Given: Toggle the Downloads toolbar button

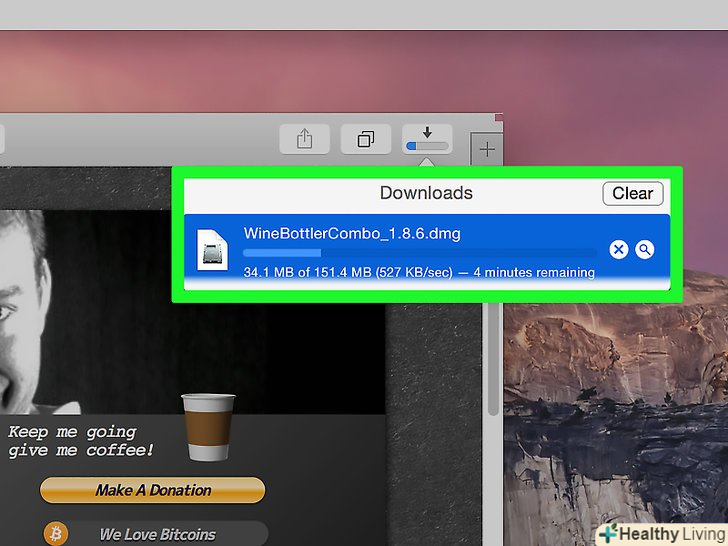Looking at the screenshot, I should pyautogui.click(x=427, y=139).
